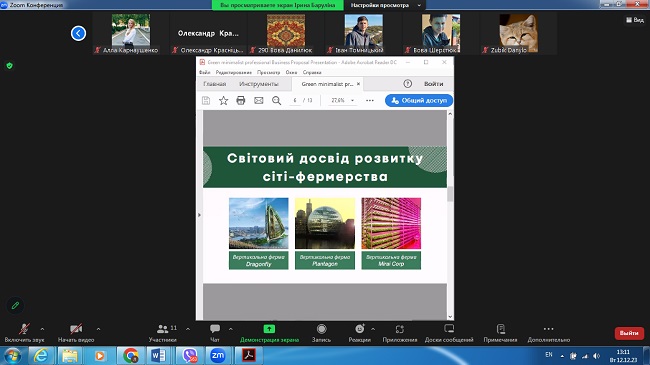Click the magnifier search icon in Acrobat

[x=276, y=100]
